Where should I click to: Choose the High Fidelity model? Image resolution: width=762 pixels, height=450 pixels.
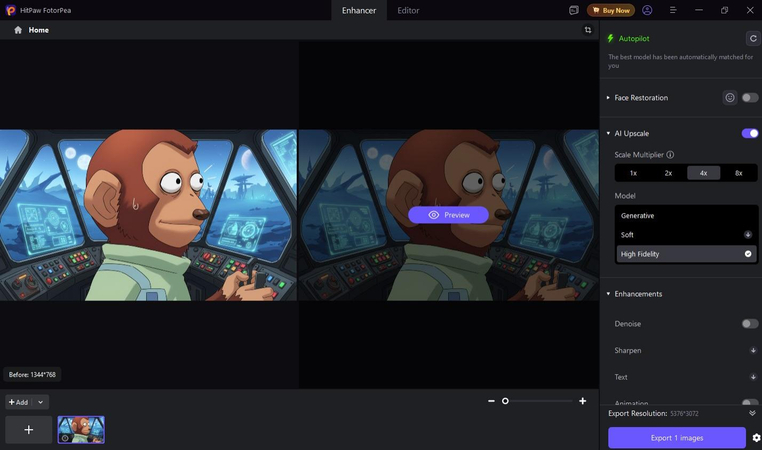pos(686,254)
